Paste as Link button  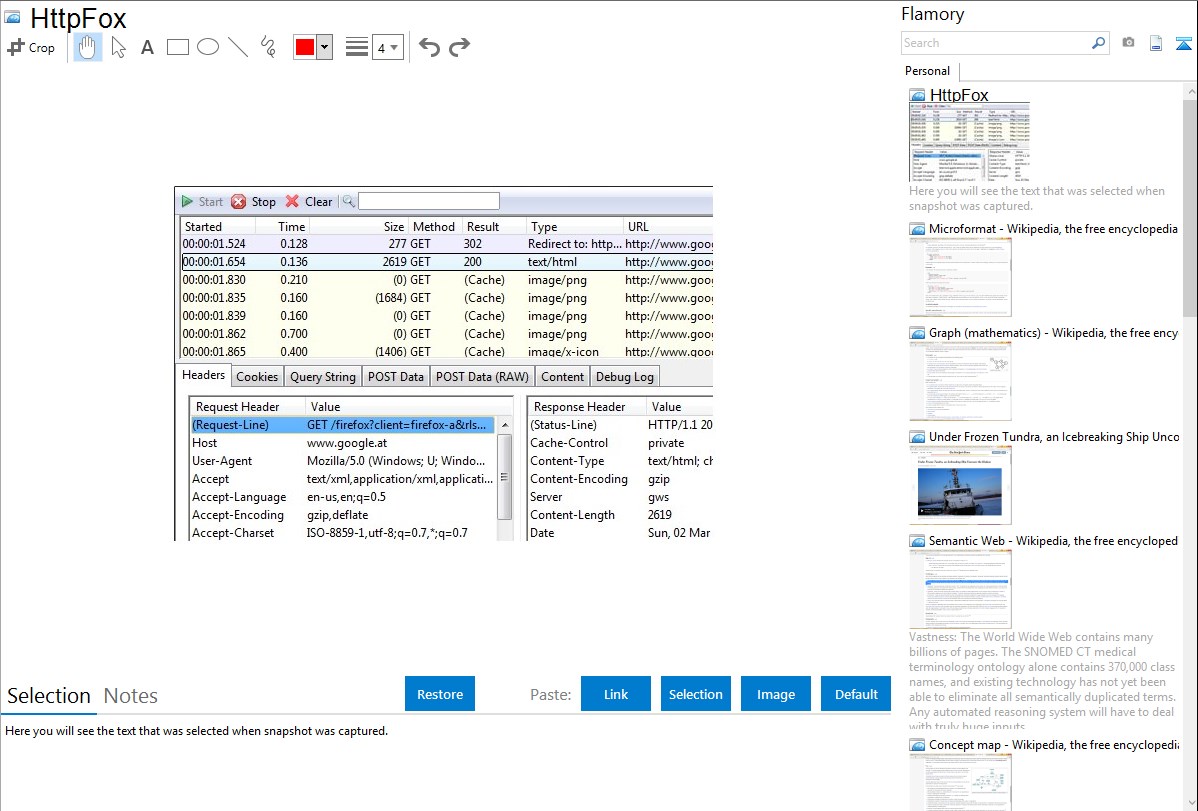pyautogui.click(x=616, y=694)
